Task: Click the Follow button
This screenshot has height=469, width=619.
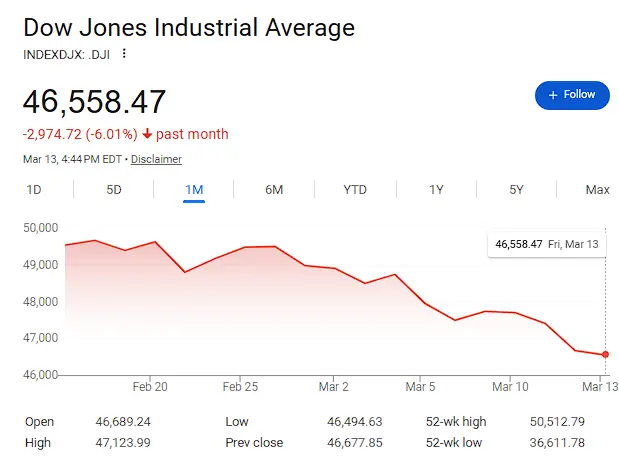Action: click(x=572, y=95)
